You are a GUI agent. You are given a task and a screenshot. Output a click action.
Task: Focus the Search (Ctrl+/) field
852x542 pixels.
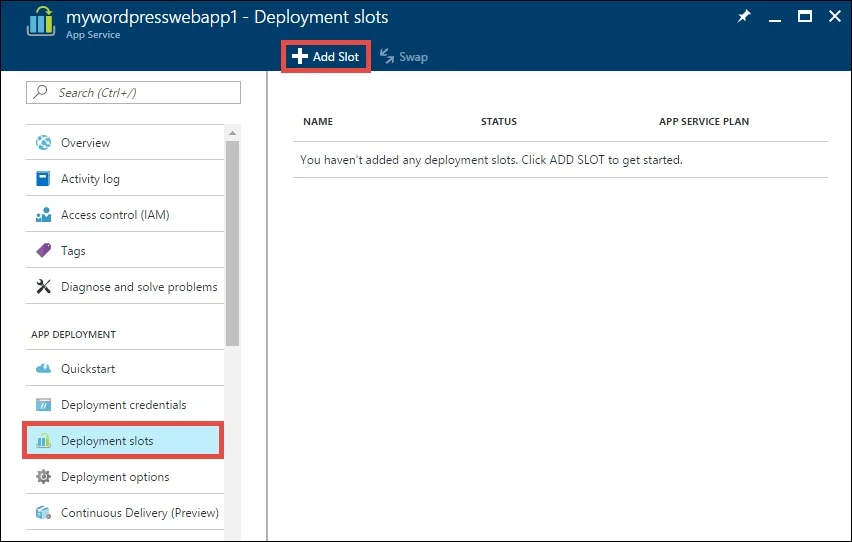tap(133, 92)
